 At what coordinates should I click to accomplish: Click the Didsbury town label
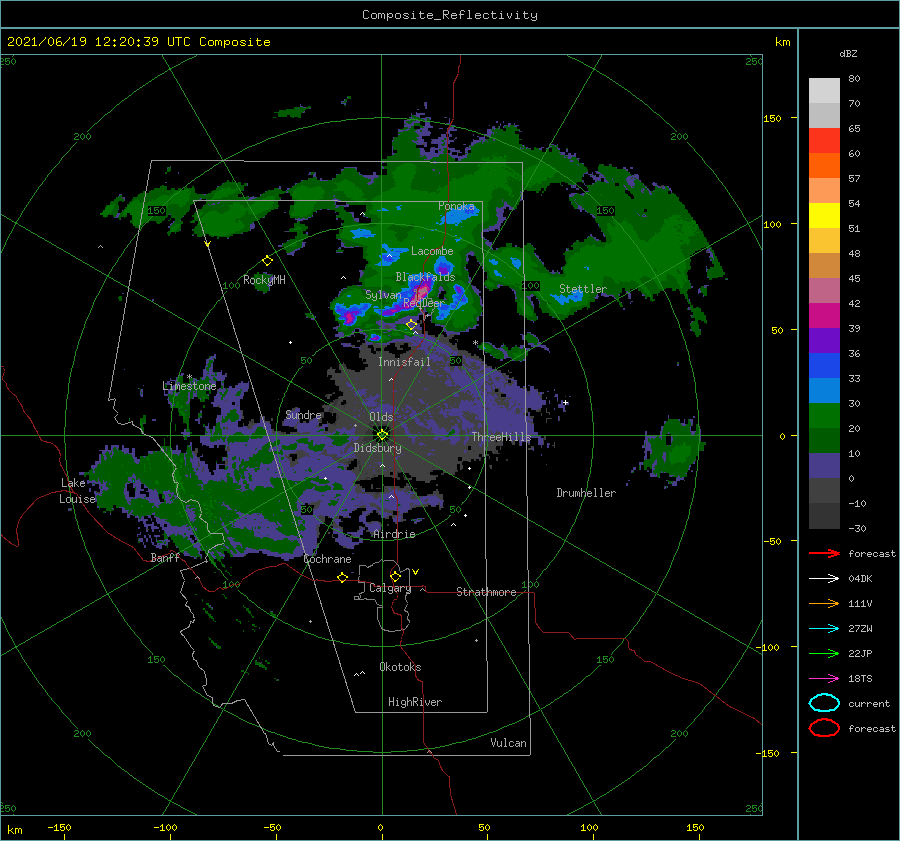click(x=377, y=448)
